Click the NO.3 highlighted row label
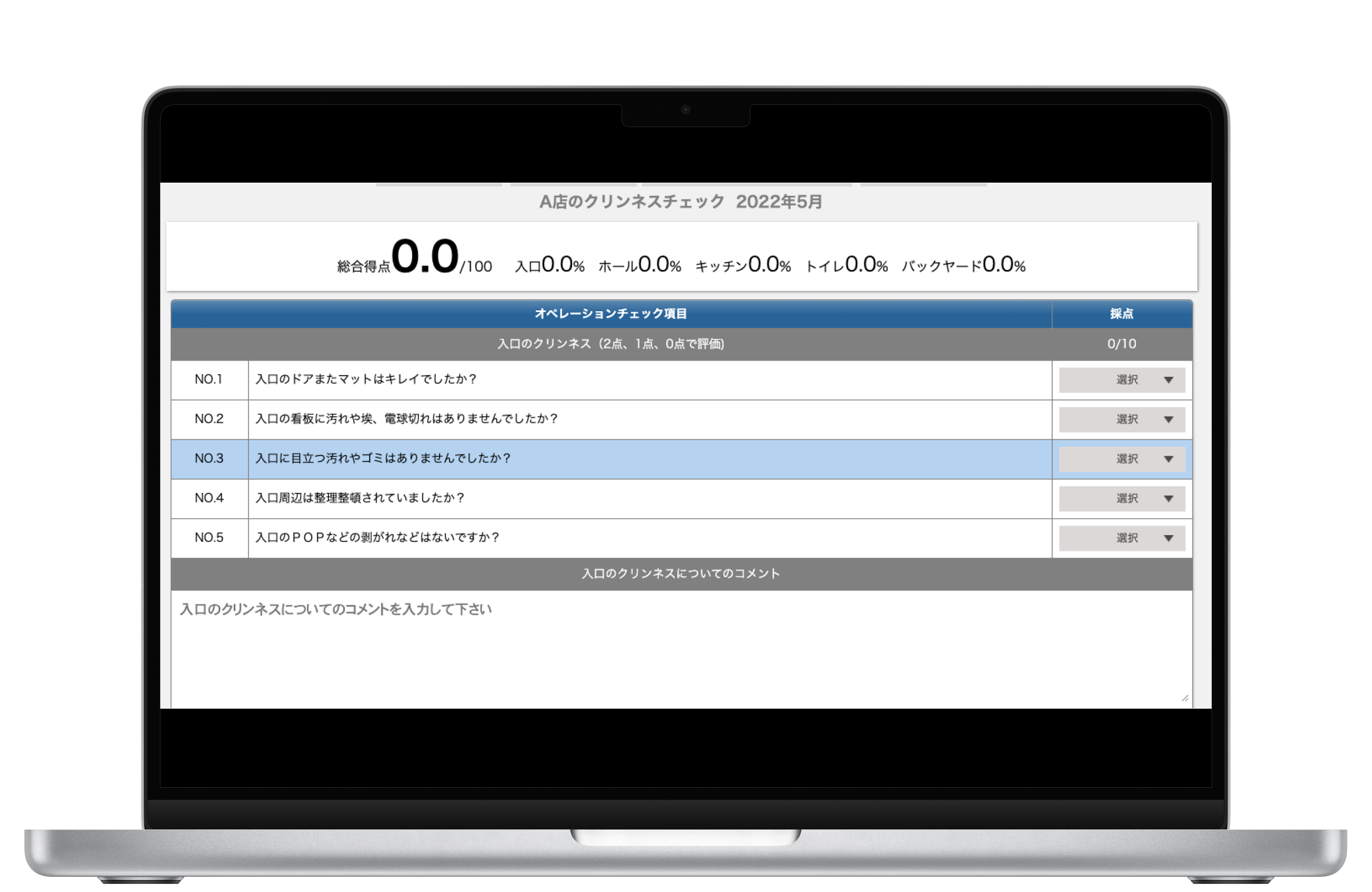1372x892 pixels. (x=209, y=459)
